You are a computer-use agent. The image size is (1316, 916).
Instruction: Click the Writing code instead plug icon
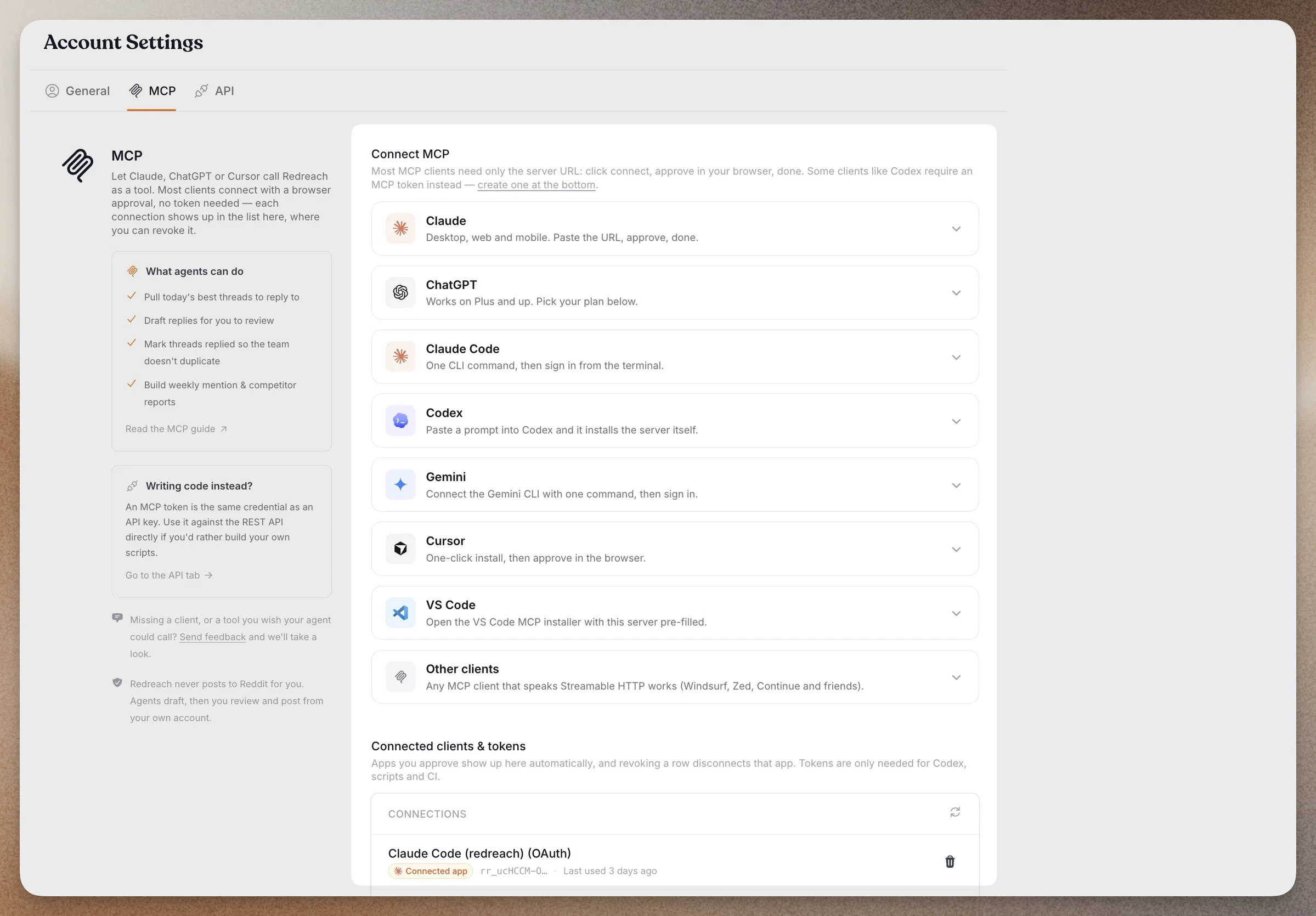[132, 486]
